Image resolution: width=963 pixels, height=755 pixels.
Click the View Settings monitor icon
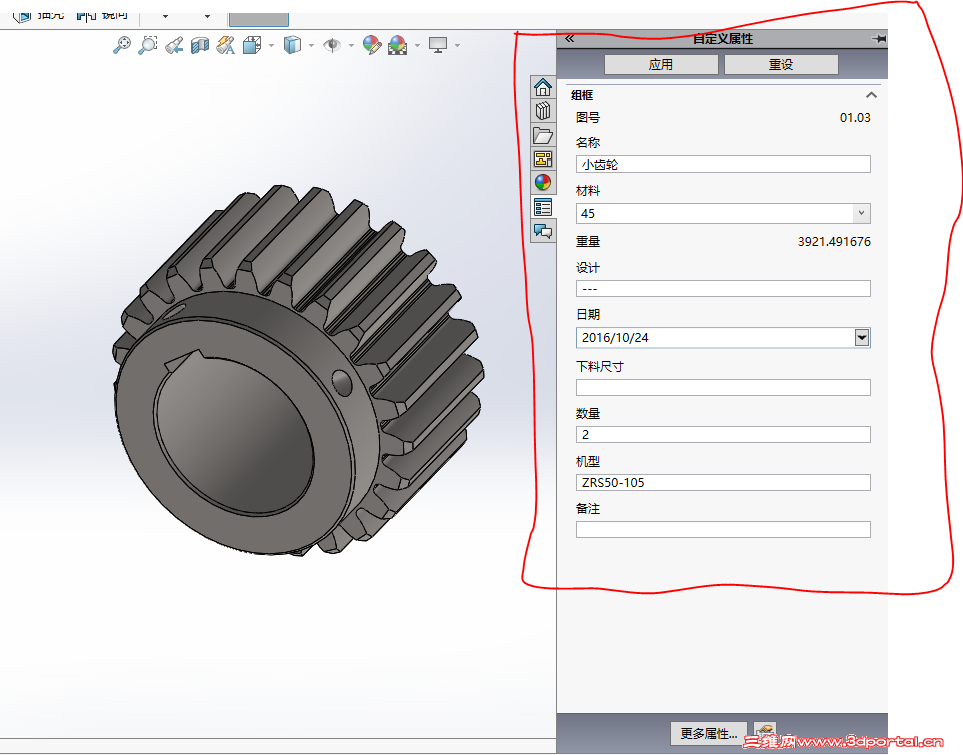click(438, 45)
